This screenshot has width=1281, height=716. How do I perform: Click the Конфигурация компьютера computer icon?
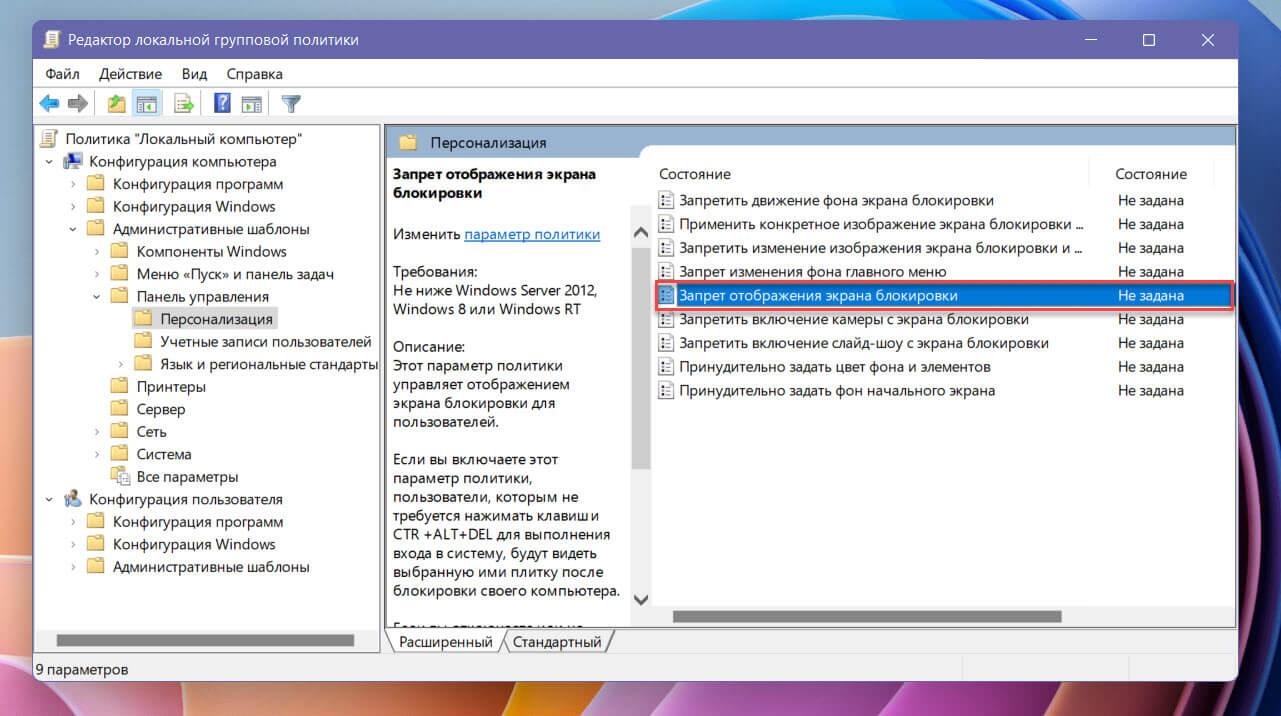coord(73,162)
